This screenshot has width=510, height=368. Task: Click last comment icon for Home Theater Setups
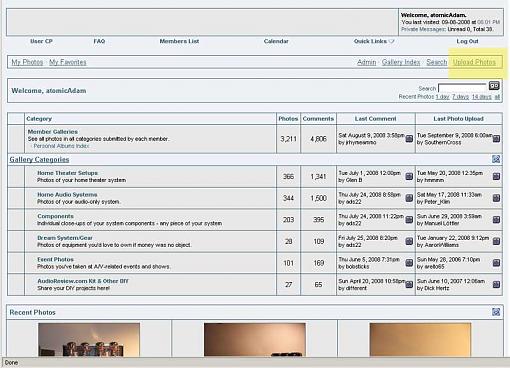pyautogui.click(x=409, y=176)
